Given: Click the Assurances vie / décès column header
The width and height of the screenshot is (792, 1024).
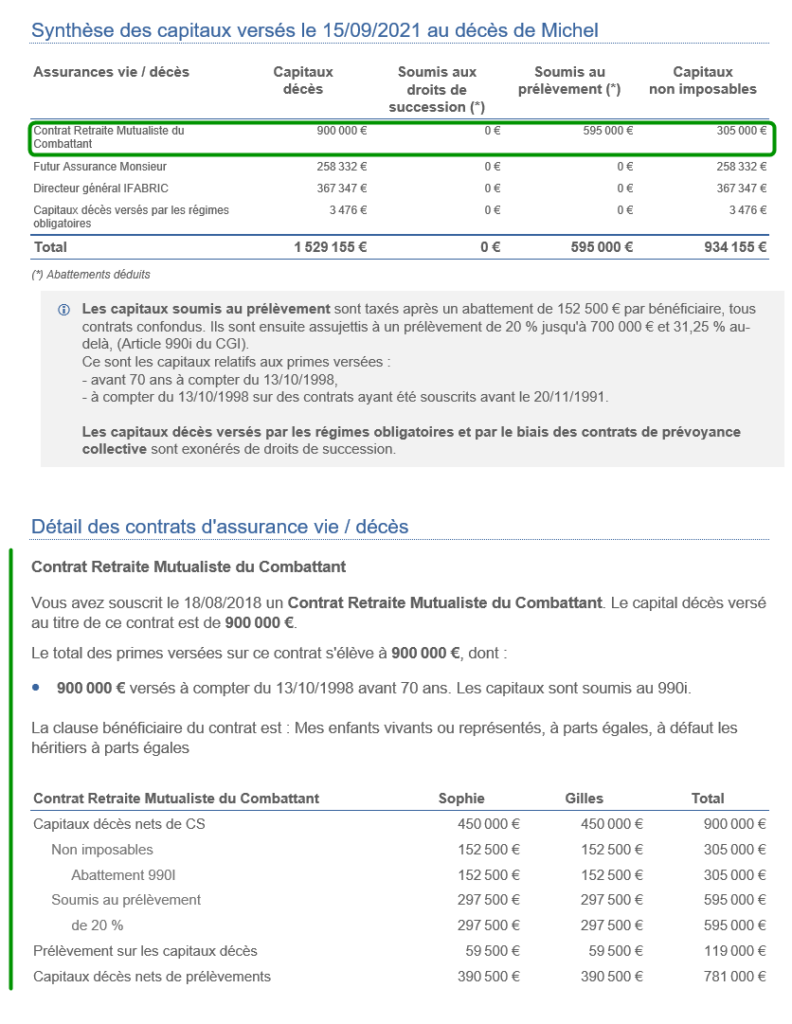Looking at the screenshot, I should 111,72.
